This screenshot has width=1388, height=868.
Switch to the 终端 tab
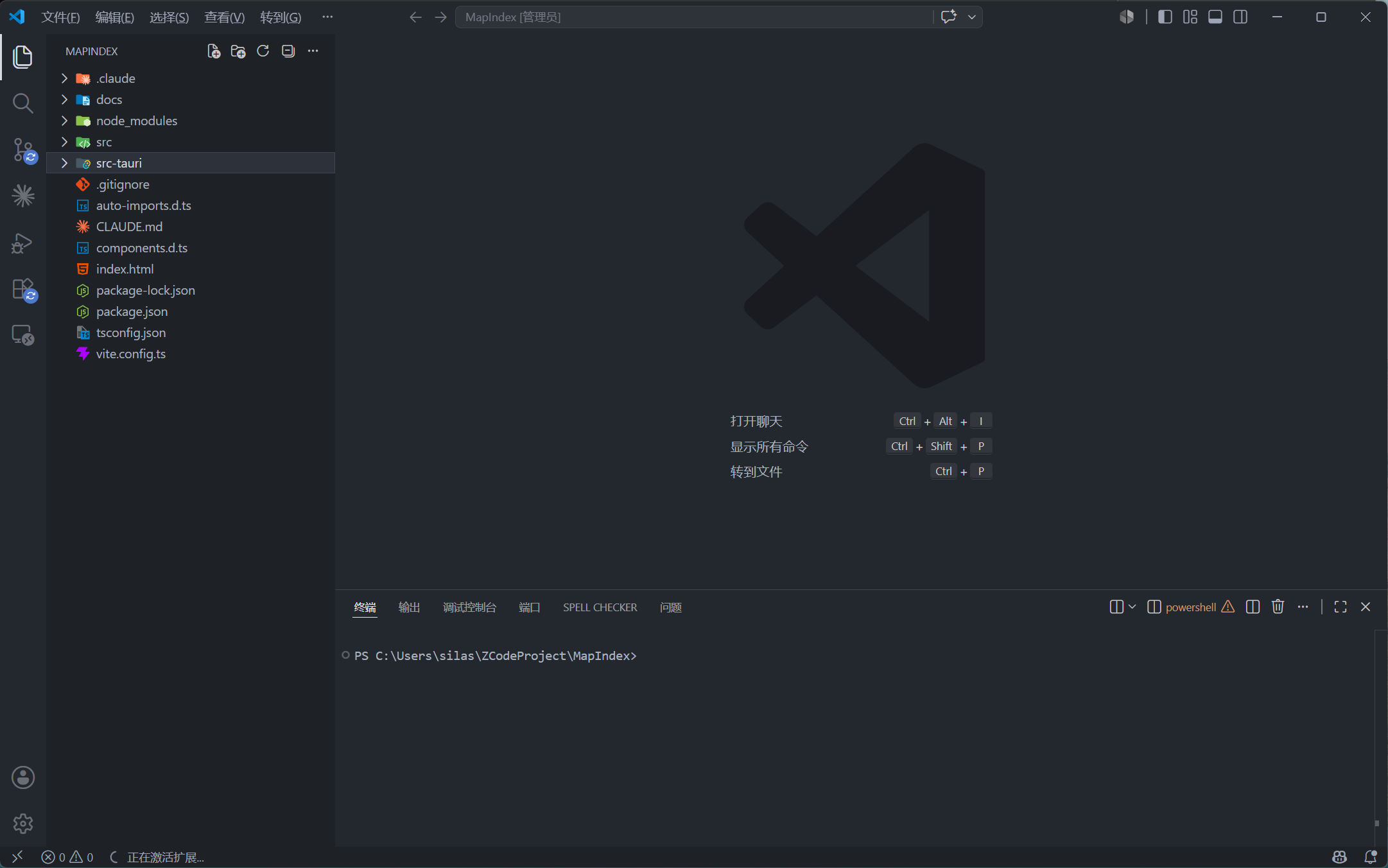(365, 607)
